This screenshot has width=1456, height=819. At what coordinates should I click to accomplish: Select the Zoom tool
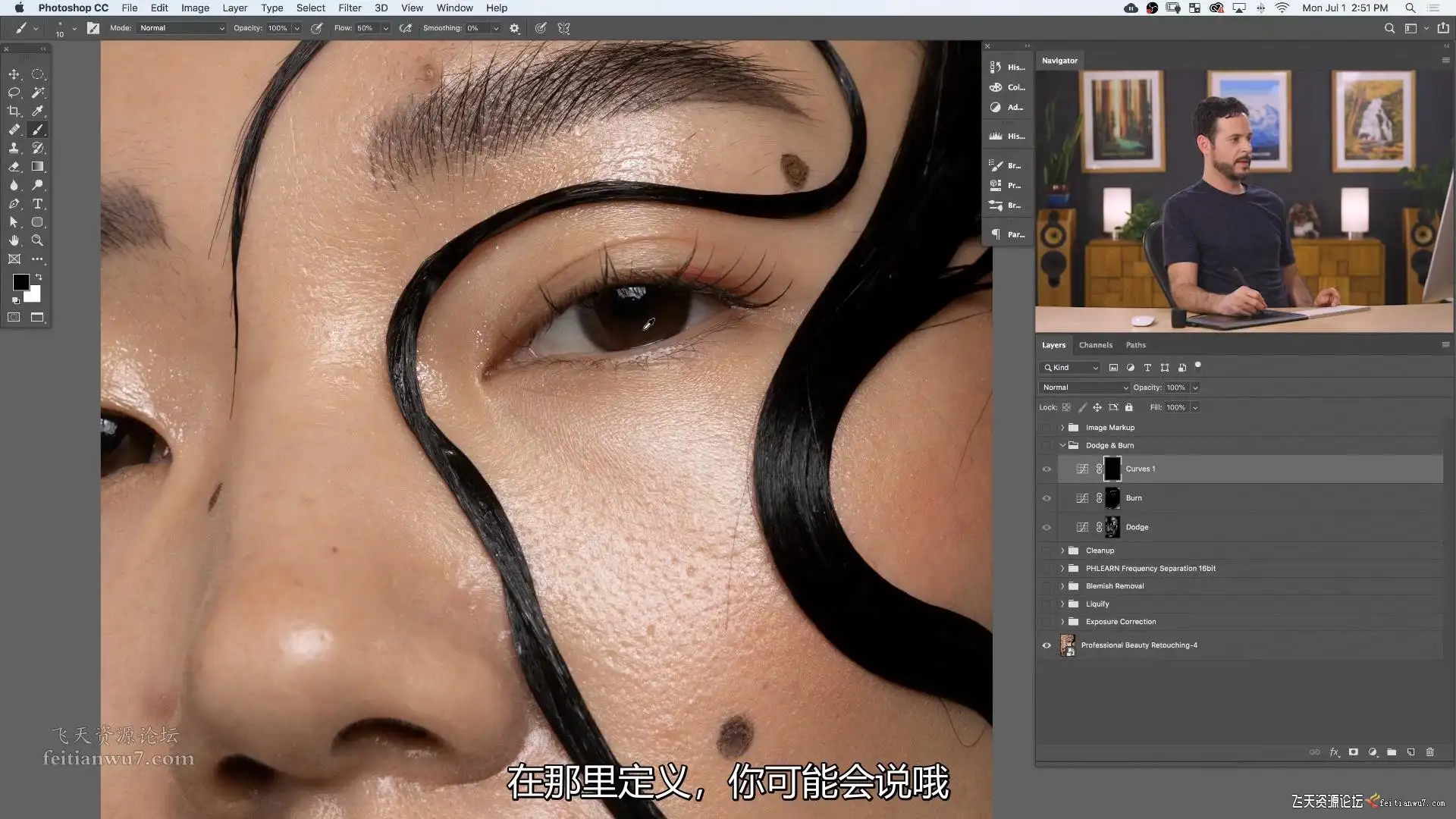click(x=37, y=240)
